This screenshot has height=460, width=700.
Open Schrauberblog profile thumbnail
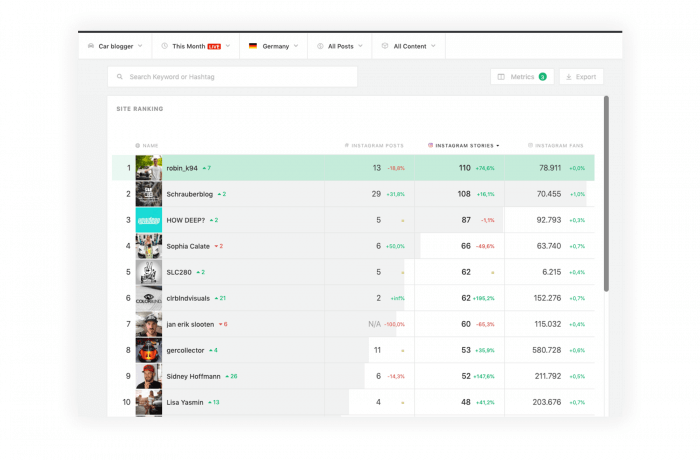[x=149, y=194]
